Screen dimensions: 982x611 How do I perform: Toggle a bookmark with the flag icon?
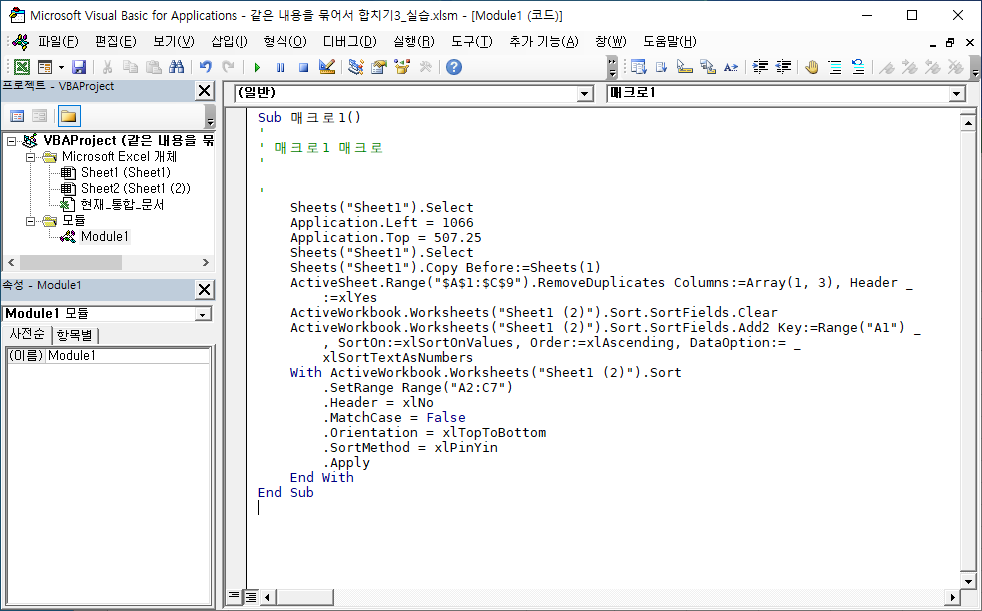coord(886,67)
